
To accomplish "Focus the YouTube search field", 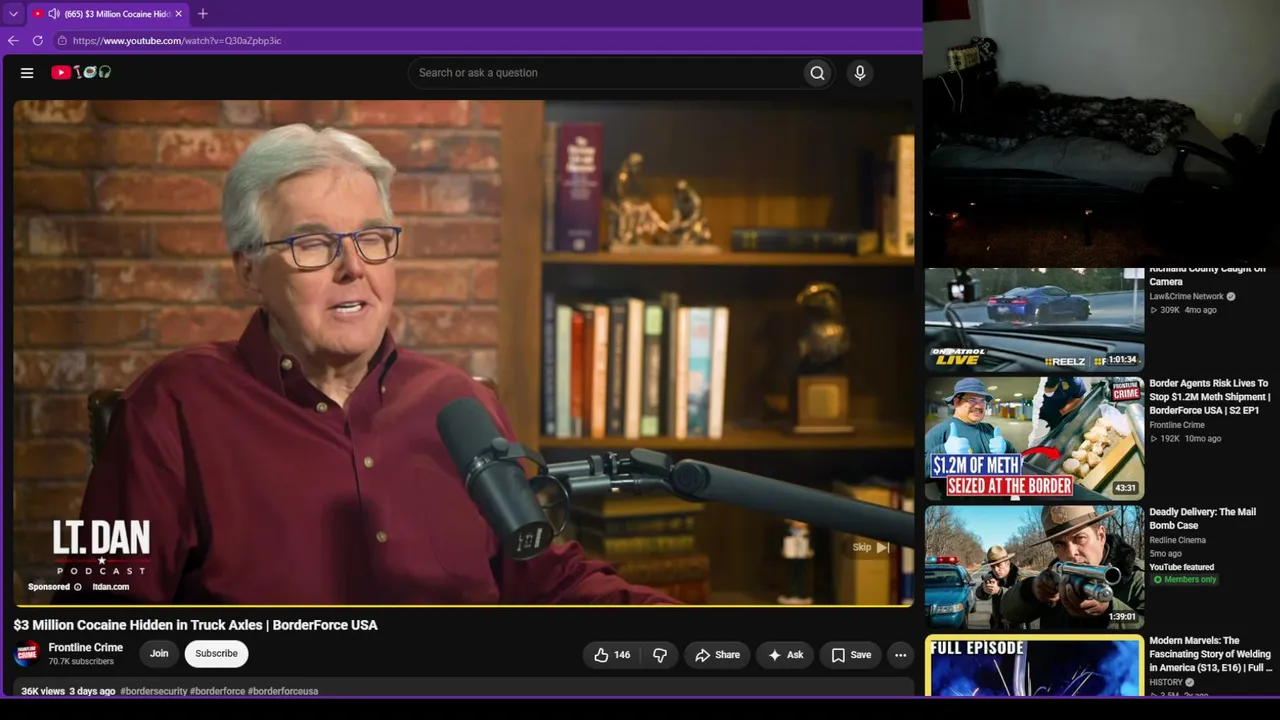I will click(x=605, y=73).
